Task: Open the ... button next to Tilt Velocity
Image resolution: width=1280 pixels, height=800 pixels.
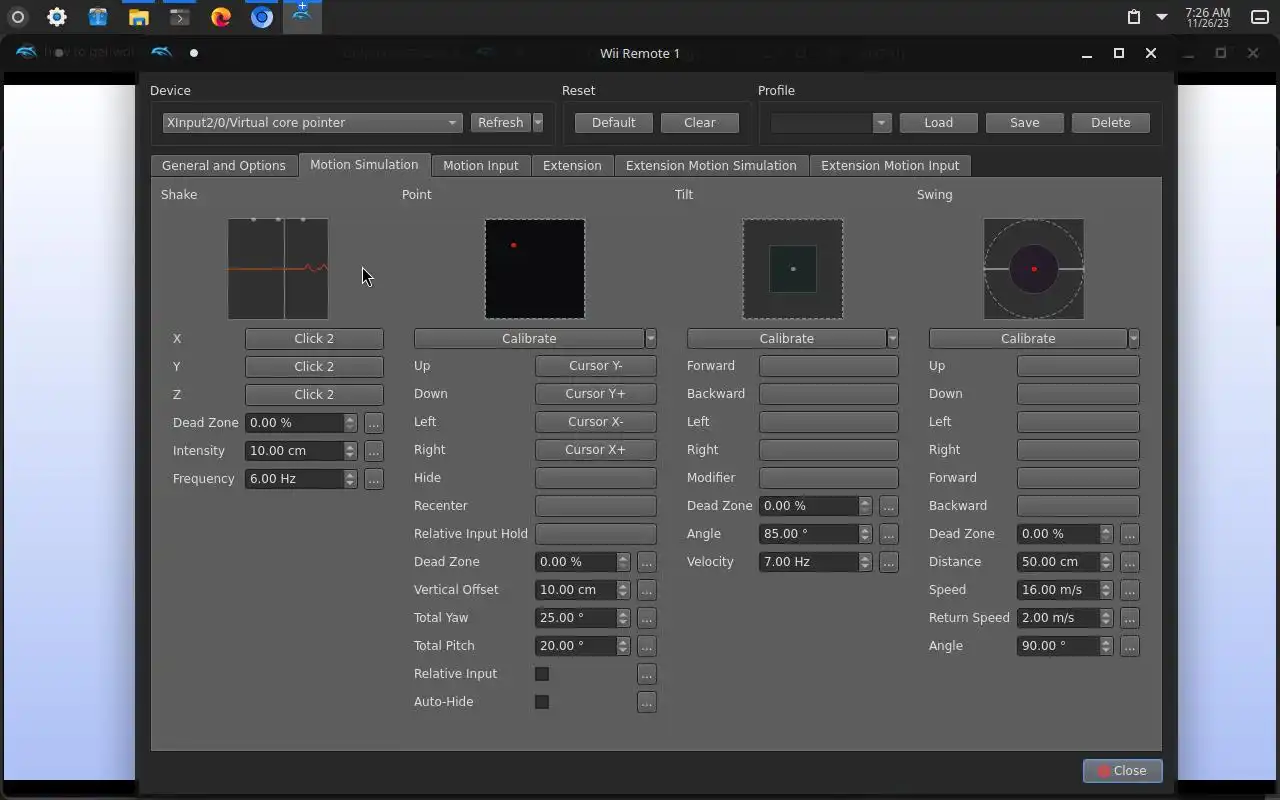Action: pos(889,562)
